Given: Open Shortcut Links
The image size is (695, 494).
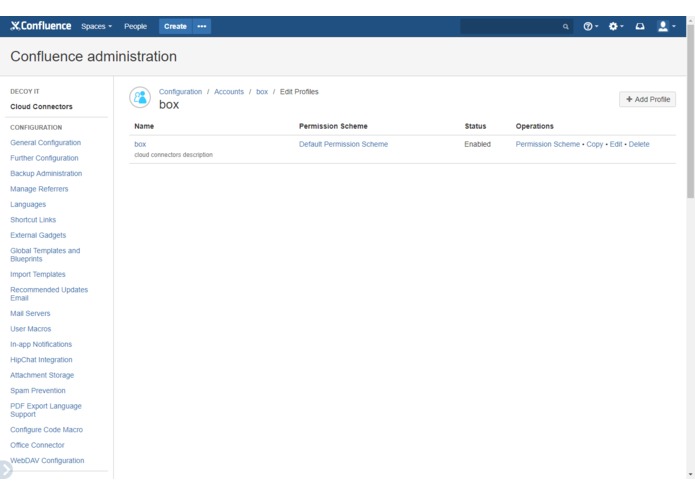Looking at the screenshot, I should tap(33, 220).
